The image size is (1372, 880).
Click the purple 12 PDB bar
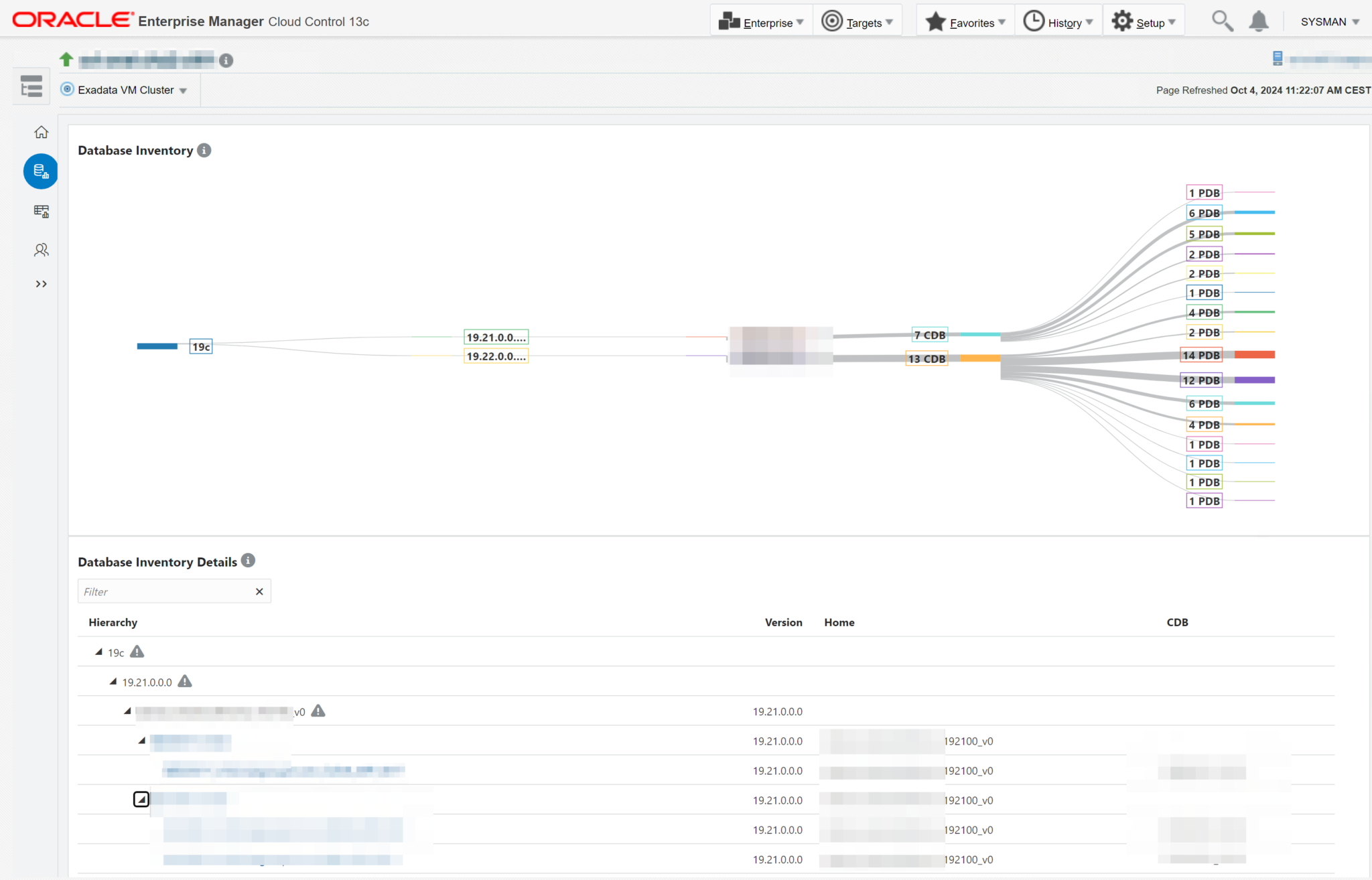[1254, 380]
